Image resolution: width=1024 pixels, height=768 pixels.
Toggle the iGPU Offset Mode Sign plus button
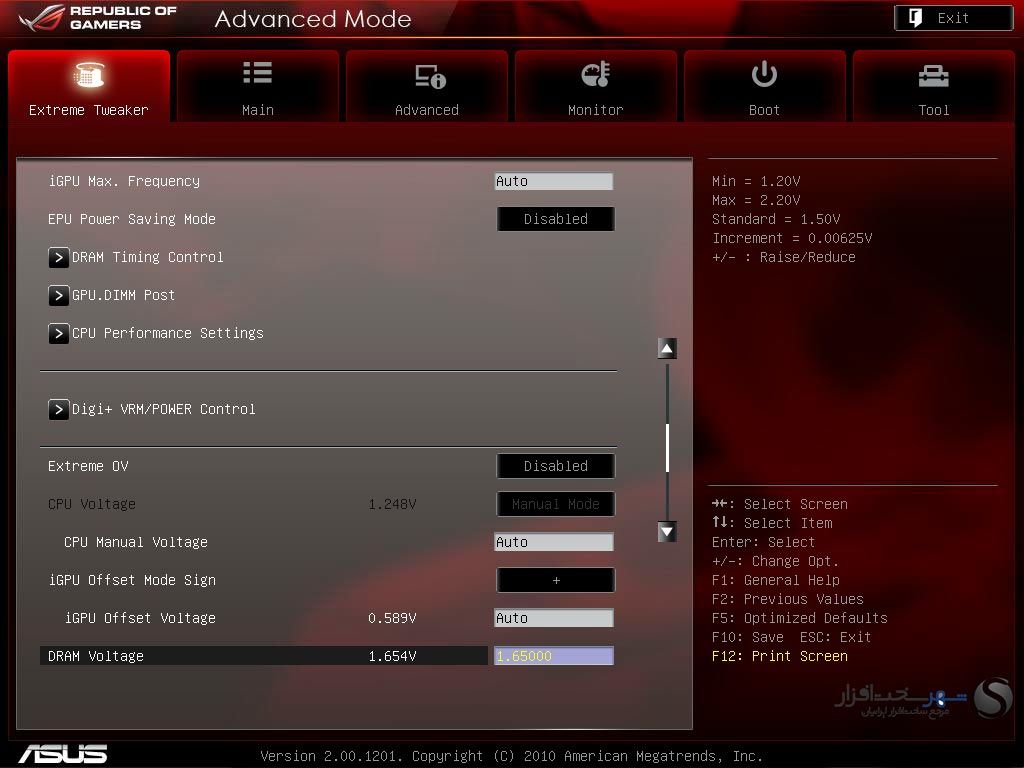pos(556,580)
